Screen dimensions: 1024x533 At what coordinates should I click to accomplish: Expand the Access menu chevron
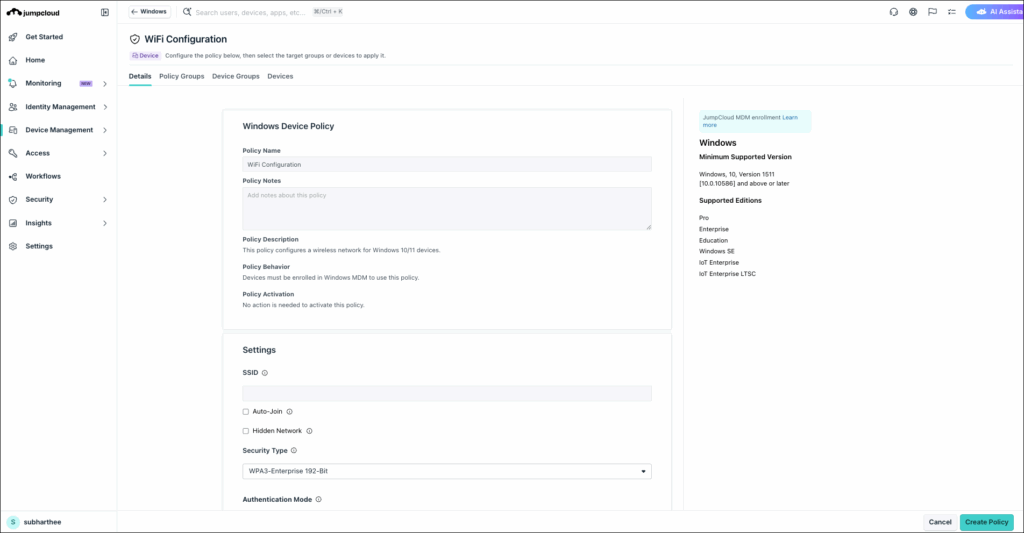104,153
